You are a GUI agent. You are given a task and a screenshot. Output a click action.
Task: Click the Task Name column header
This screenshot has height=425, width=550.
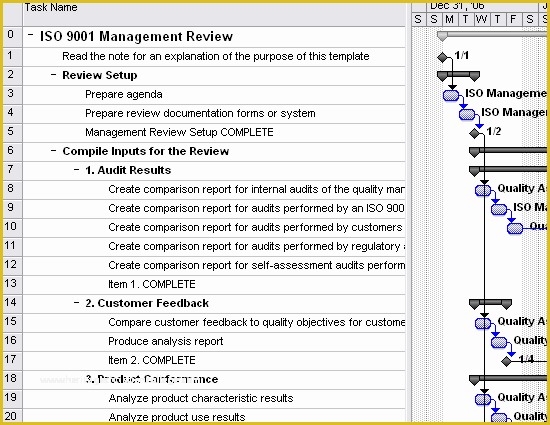click(214, 14)
